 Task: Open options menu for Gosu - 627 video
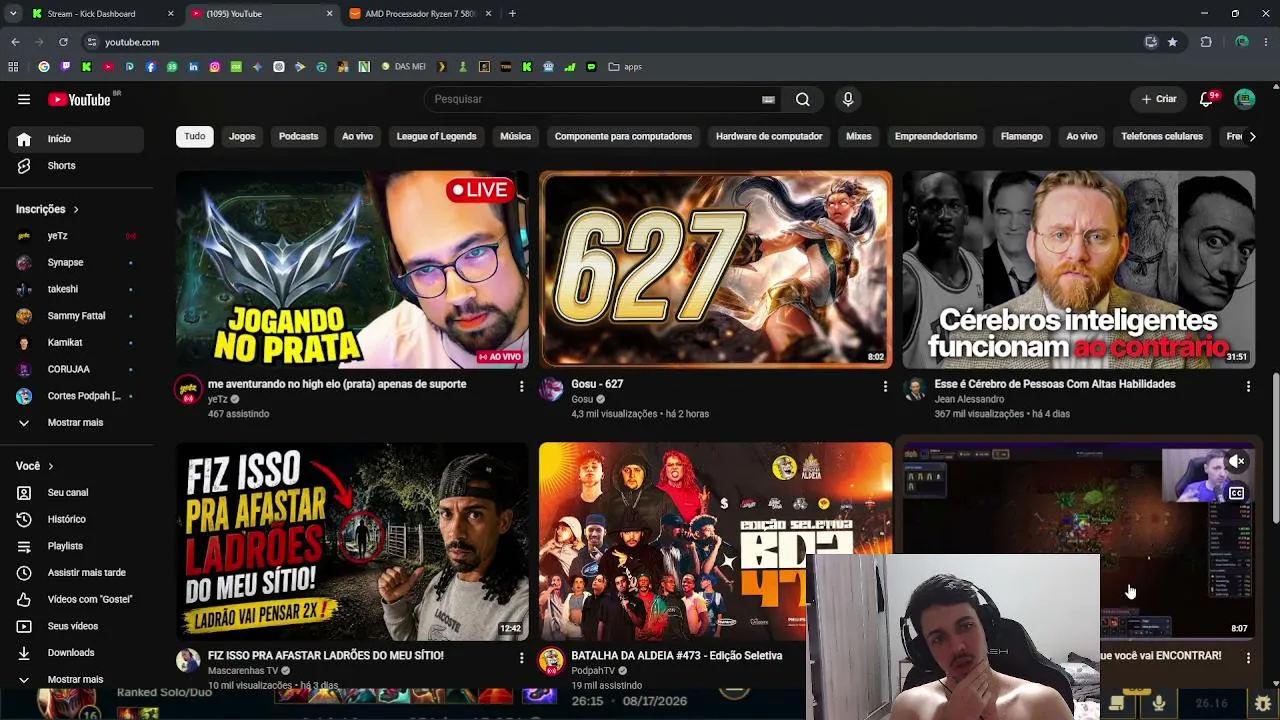click(885, 386)
